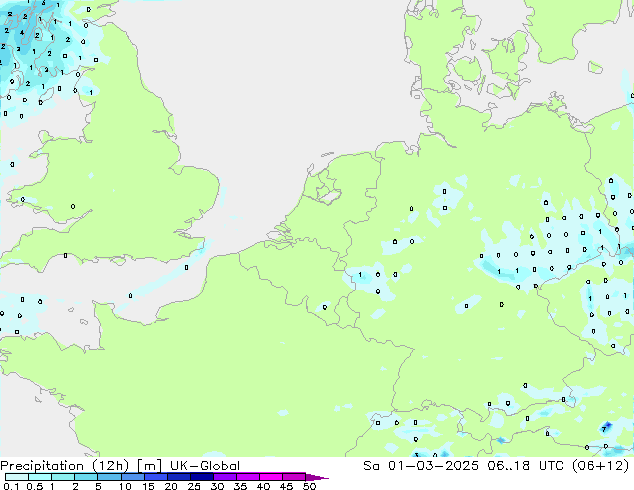This screenshot has height=490, width=634.
Task: Click the 10–15 blue legend swatch
Action: tap(132, 477)
